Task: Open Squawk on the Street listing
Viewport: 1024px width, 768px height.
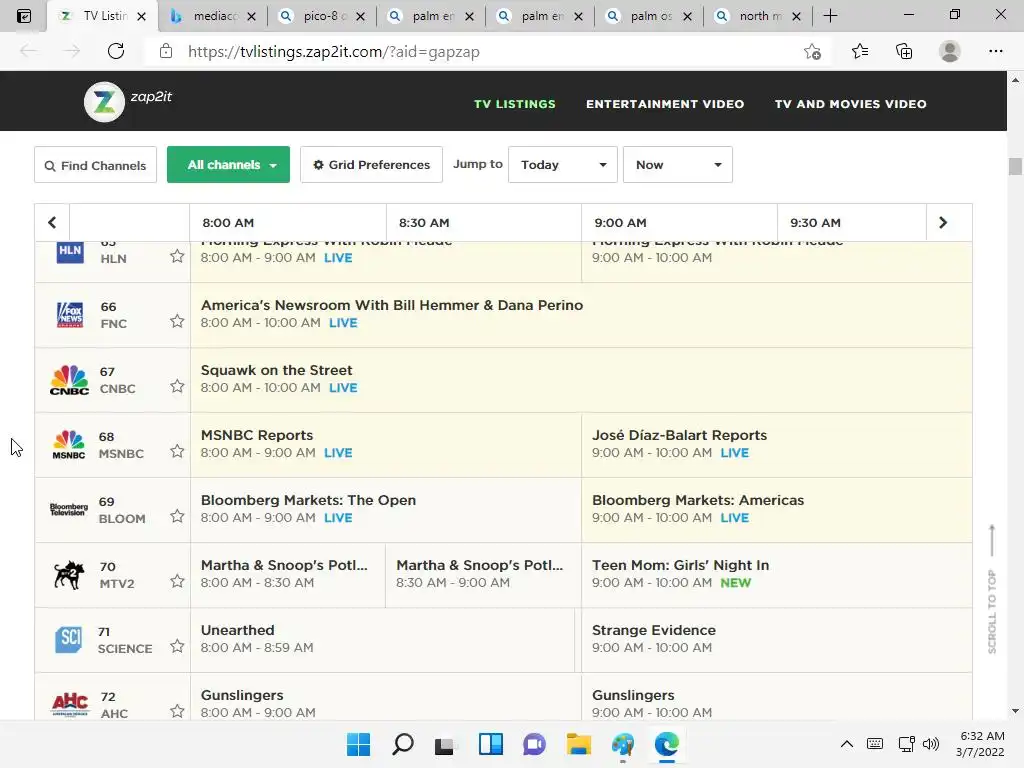Action: click(581, 379)
